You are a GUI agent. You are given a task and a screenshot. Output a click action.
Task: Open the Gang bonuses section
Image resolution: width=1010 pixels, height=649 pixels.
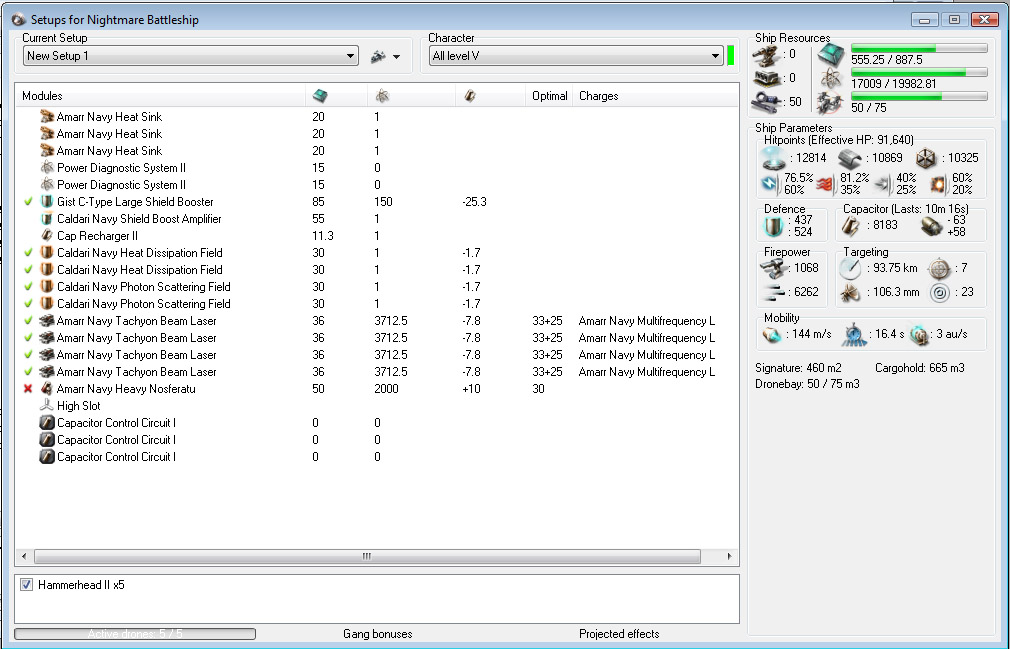click(x=377, y=634)
